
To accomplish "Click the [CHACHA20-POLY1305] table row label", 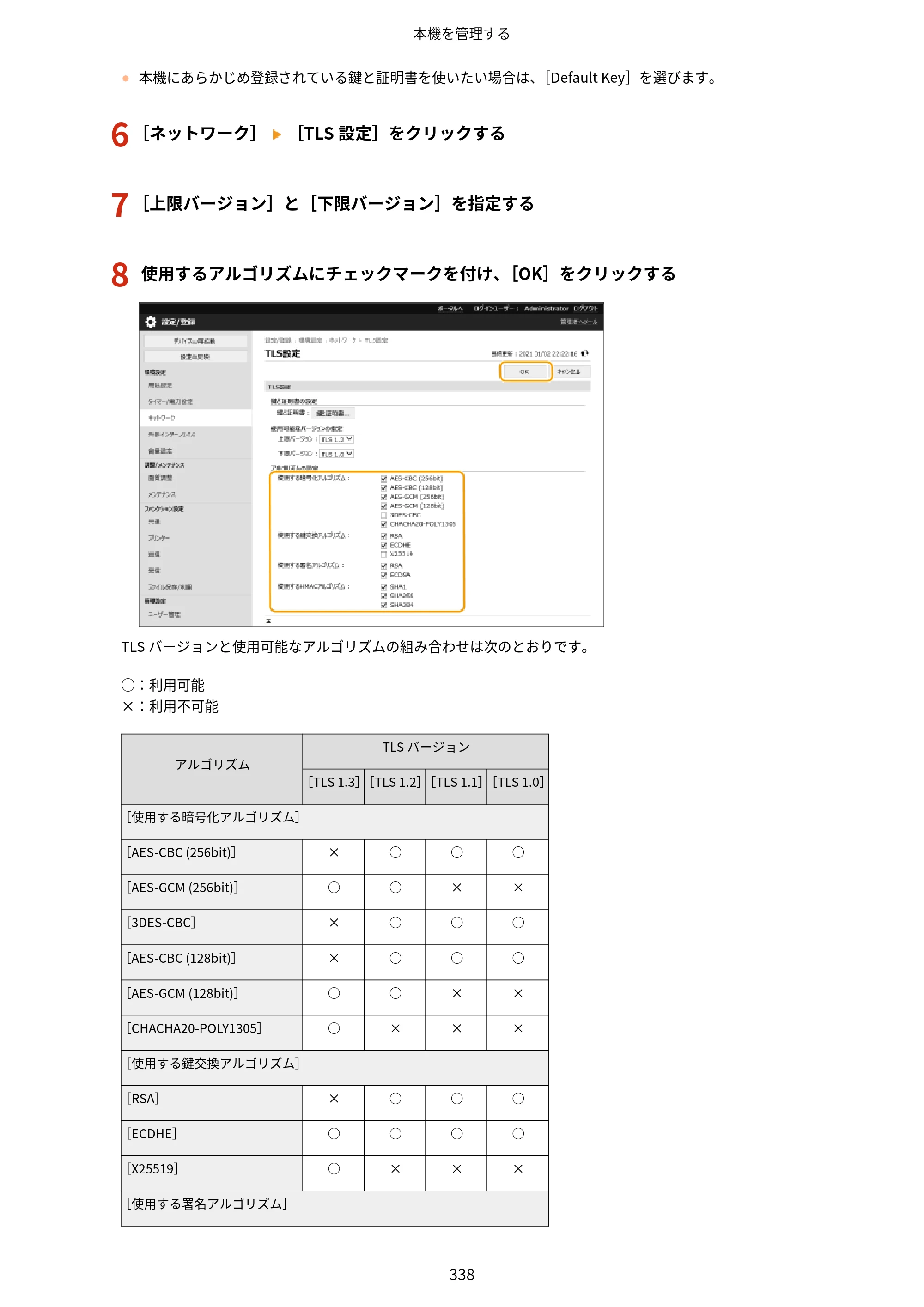I will [x=194, y=1028].
